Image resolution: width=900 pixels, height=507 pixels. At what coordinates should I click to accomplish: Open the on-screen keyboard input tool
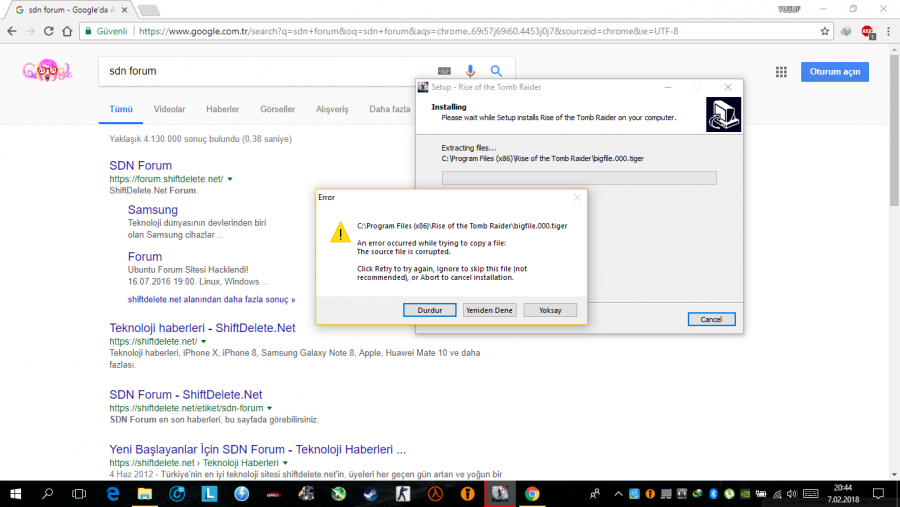pyautogui.click(x=444, y=71)
